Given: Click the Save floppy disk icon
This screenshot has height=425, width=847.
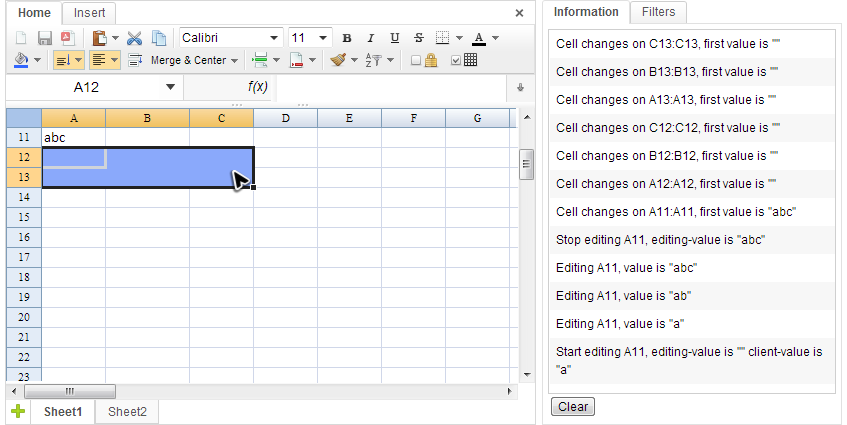Looking at the screenshot, I should click(x=44, y=38).
